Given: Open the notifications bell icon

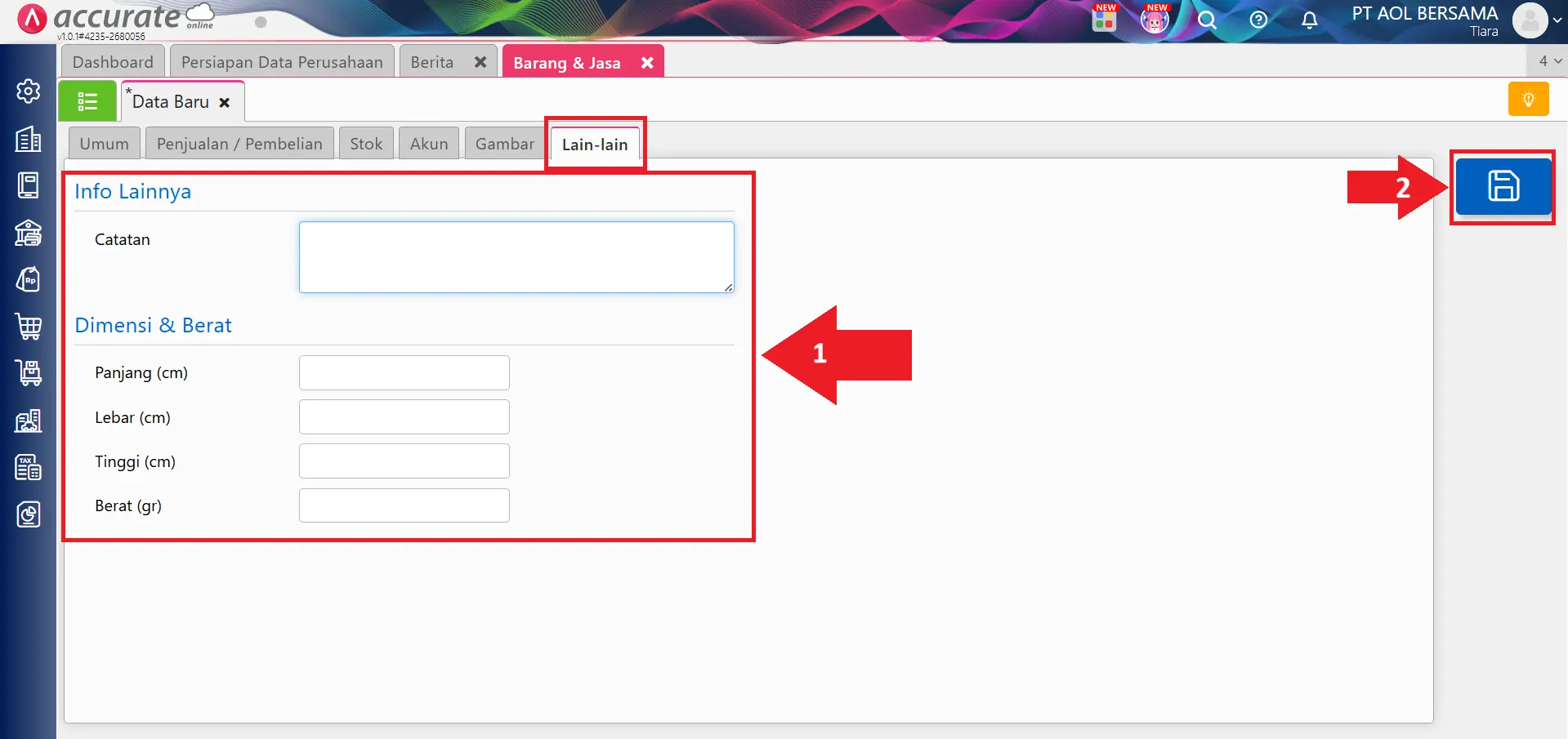Looking at the screenshot, I should [1309, 20].
